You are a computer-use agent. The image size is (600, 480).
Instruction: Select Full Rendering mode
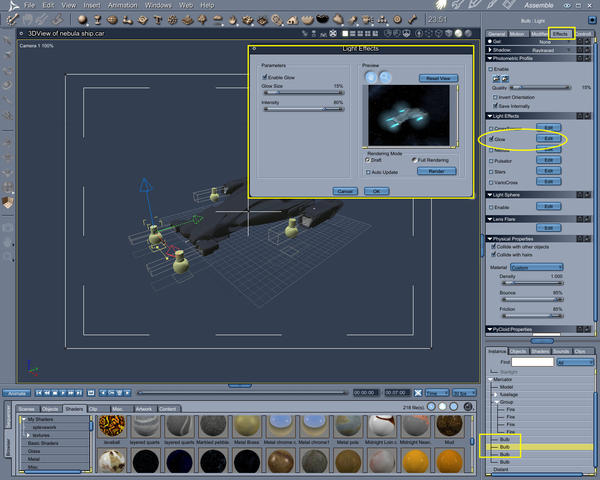[414, 160]
